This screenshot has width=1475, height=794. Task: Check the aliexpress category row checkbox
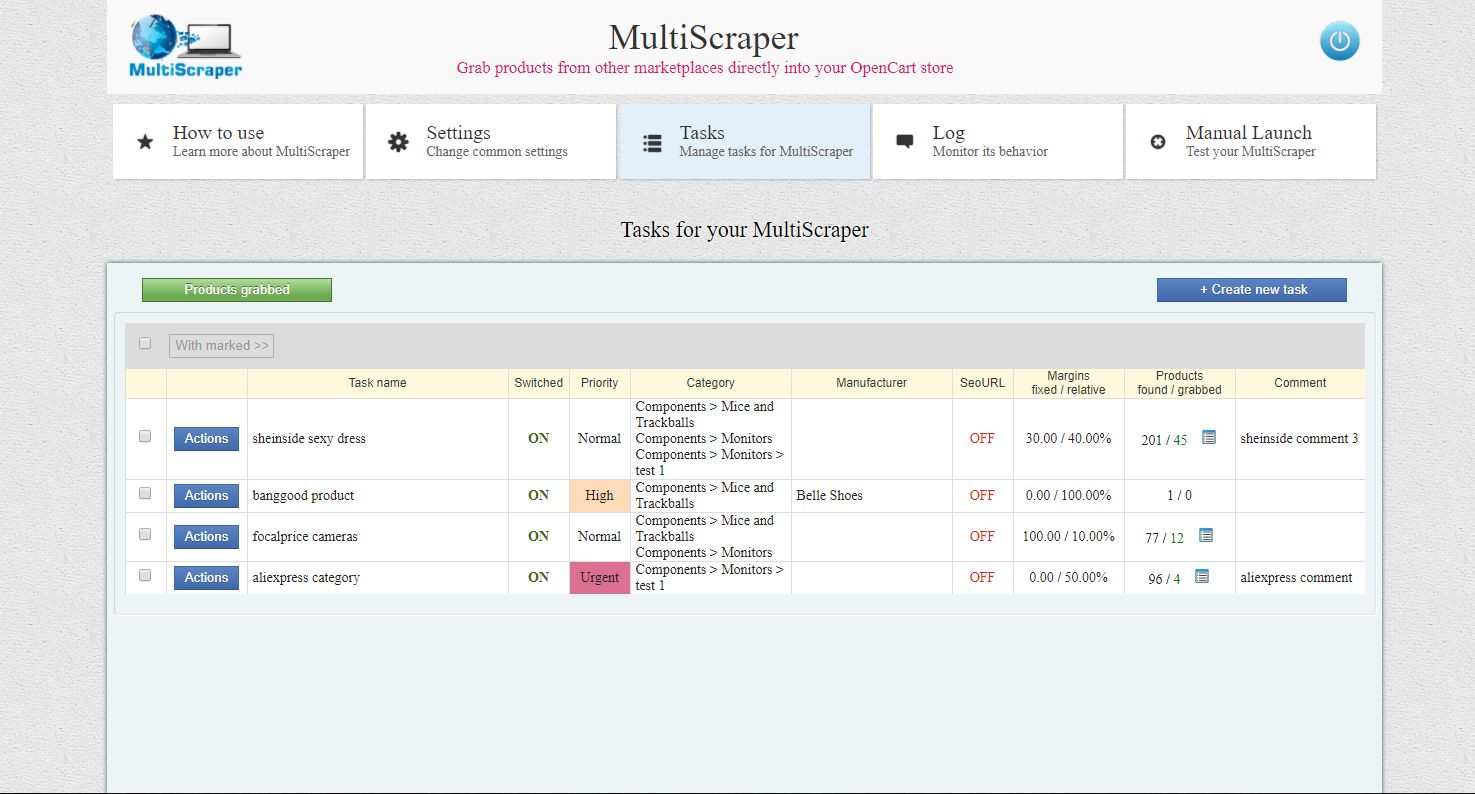(145, 575)
